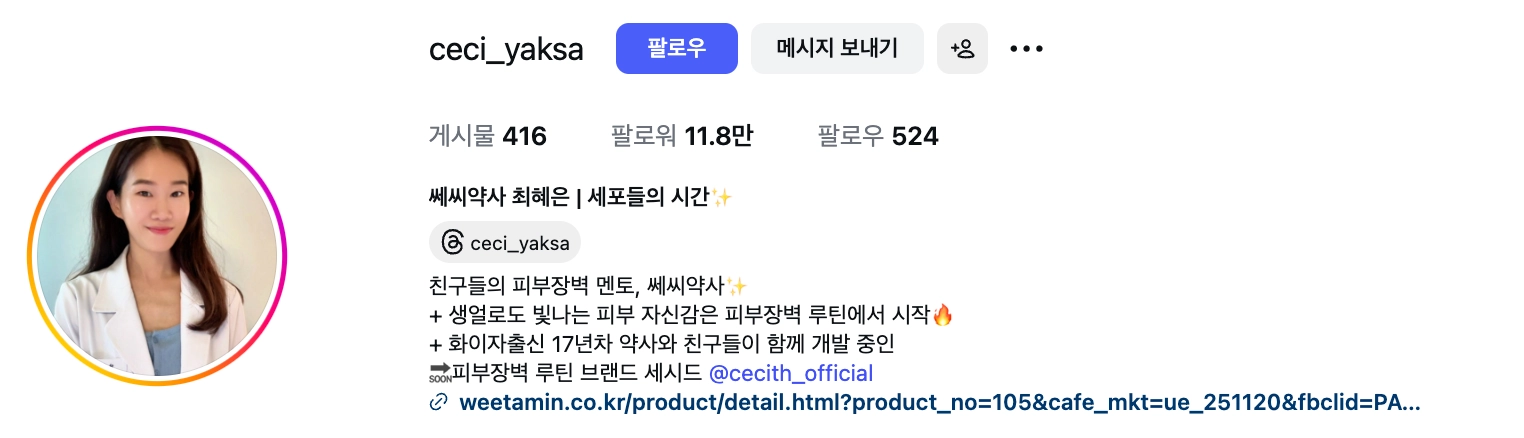Click chain-link icon beside weetamin URL
Viewport: 1524px width, 438px height.
pos(438,404)
